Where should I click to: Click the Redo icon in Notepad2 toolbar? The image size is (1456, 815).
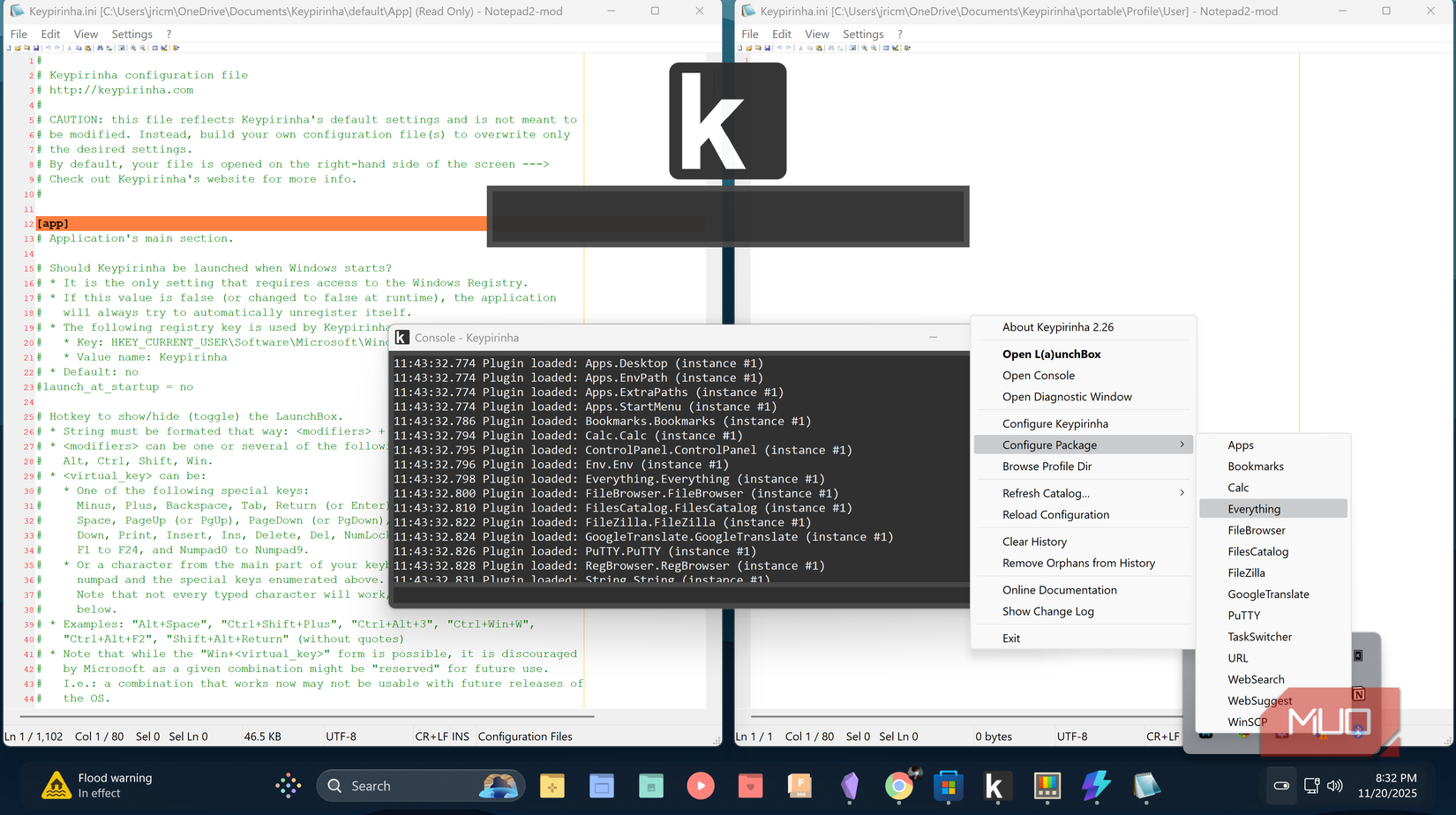(57, 49)
